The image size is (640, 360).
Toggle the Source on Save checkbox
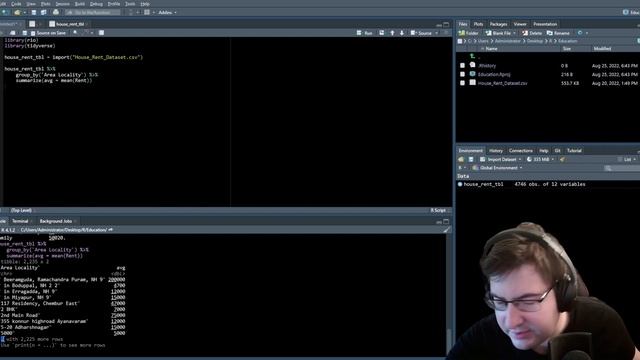[x=33, y=33]
